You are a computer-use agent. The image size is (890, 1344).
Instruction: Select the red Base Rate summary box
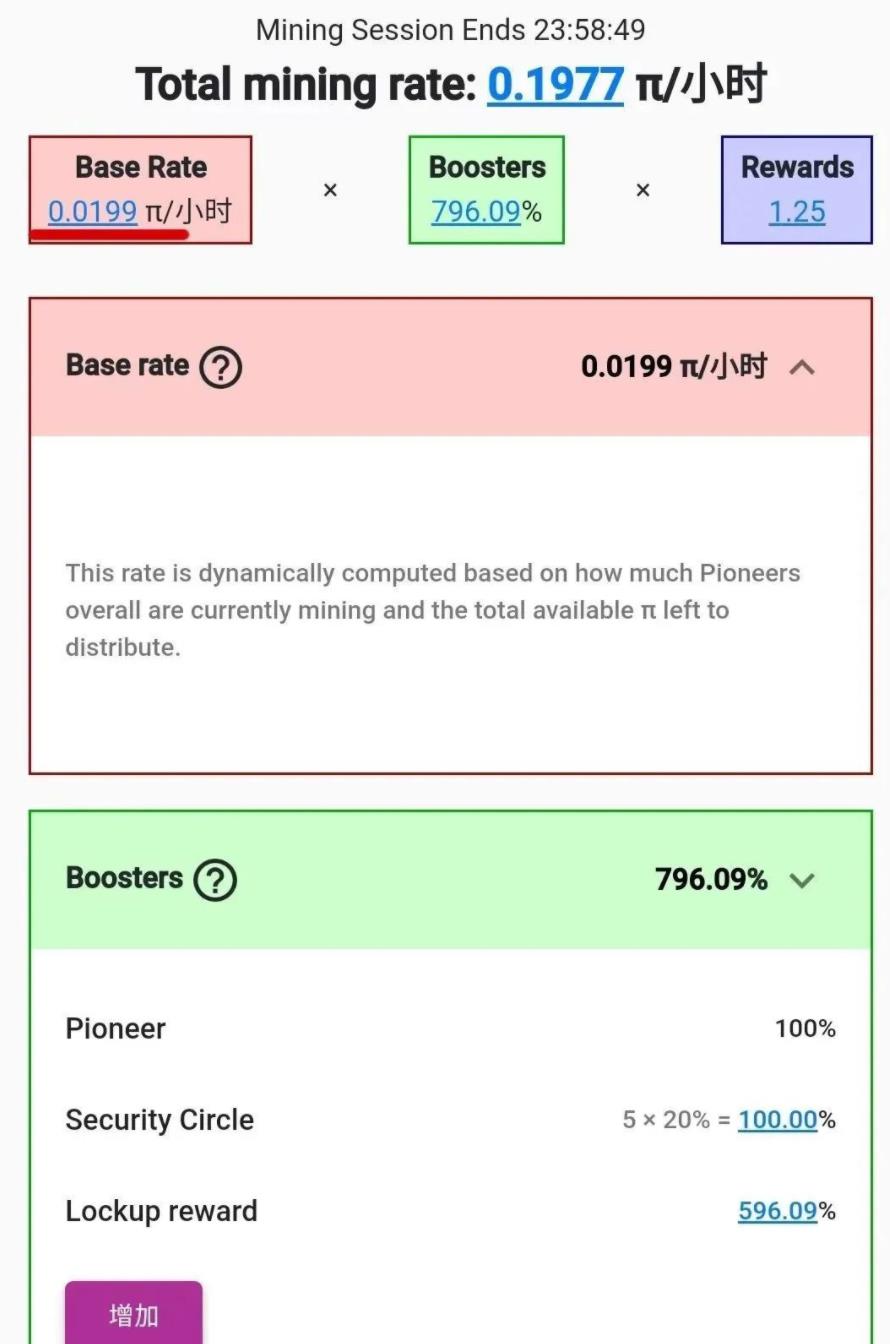(x=140, y=190)
